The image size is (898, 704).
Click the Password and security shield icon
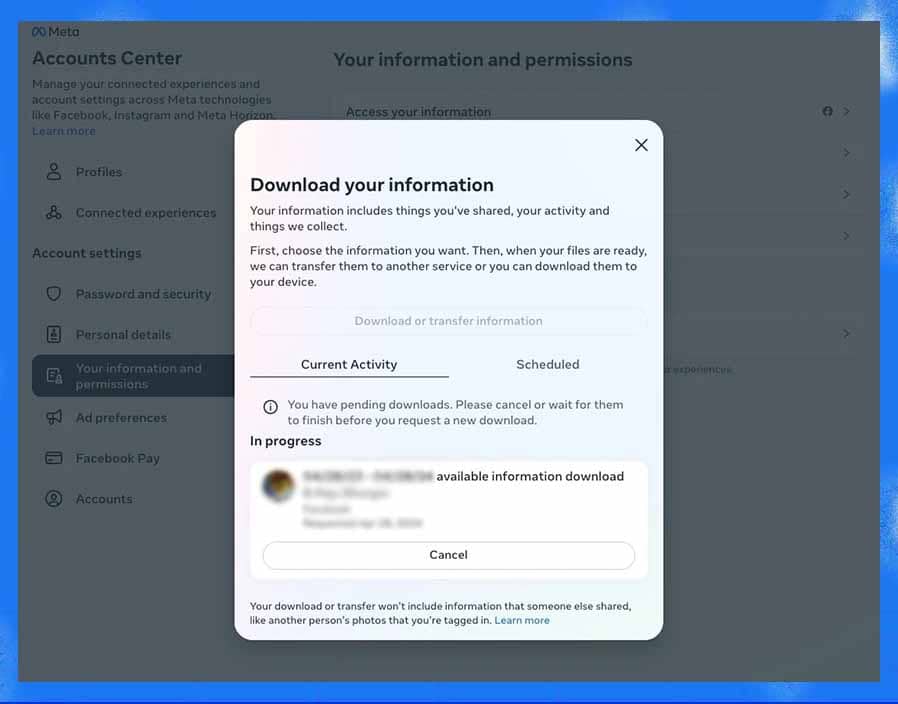(x=54, y=294)
